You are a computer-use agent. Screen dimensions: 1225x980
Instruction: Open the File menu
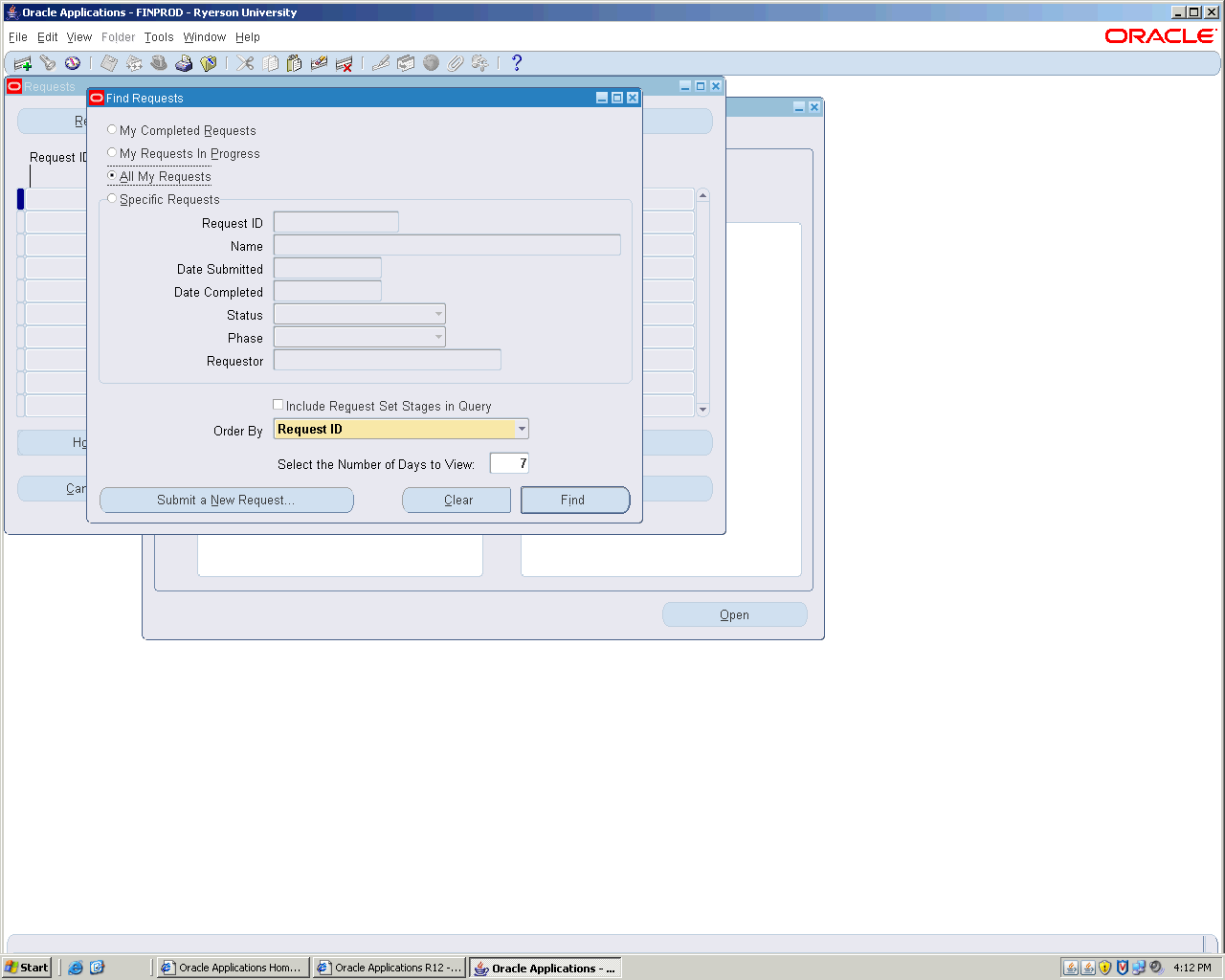point(18,37)
